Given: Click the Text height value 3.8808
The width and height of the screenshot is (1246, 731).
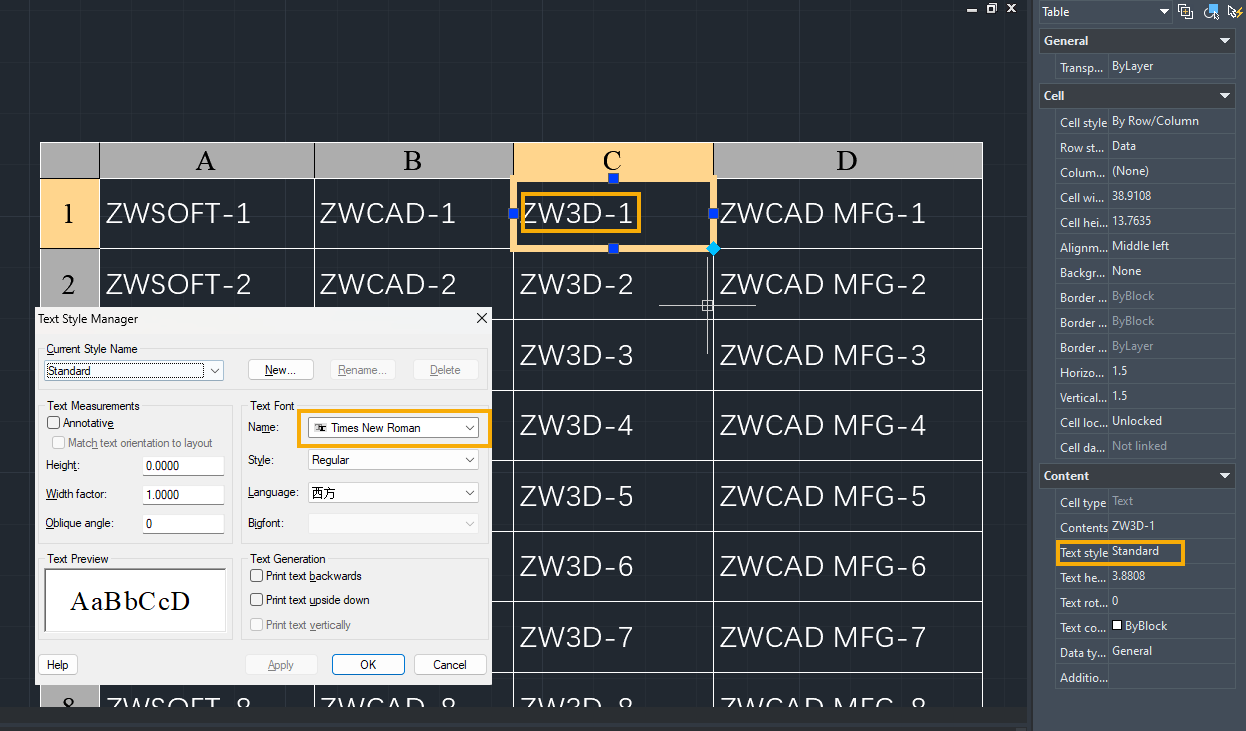Looking at the screenshot, I should tap(1171, 576).
